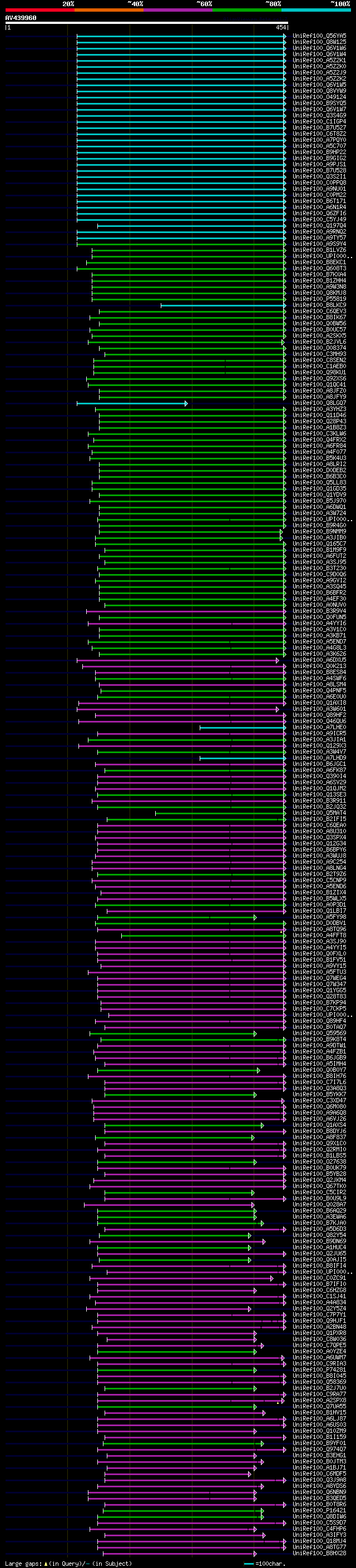Select the UniRef100_B9NMM9 label
The image size is (356, 1568).
point(319,531)
